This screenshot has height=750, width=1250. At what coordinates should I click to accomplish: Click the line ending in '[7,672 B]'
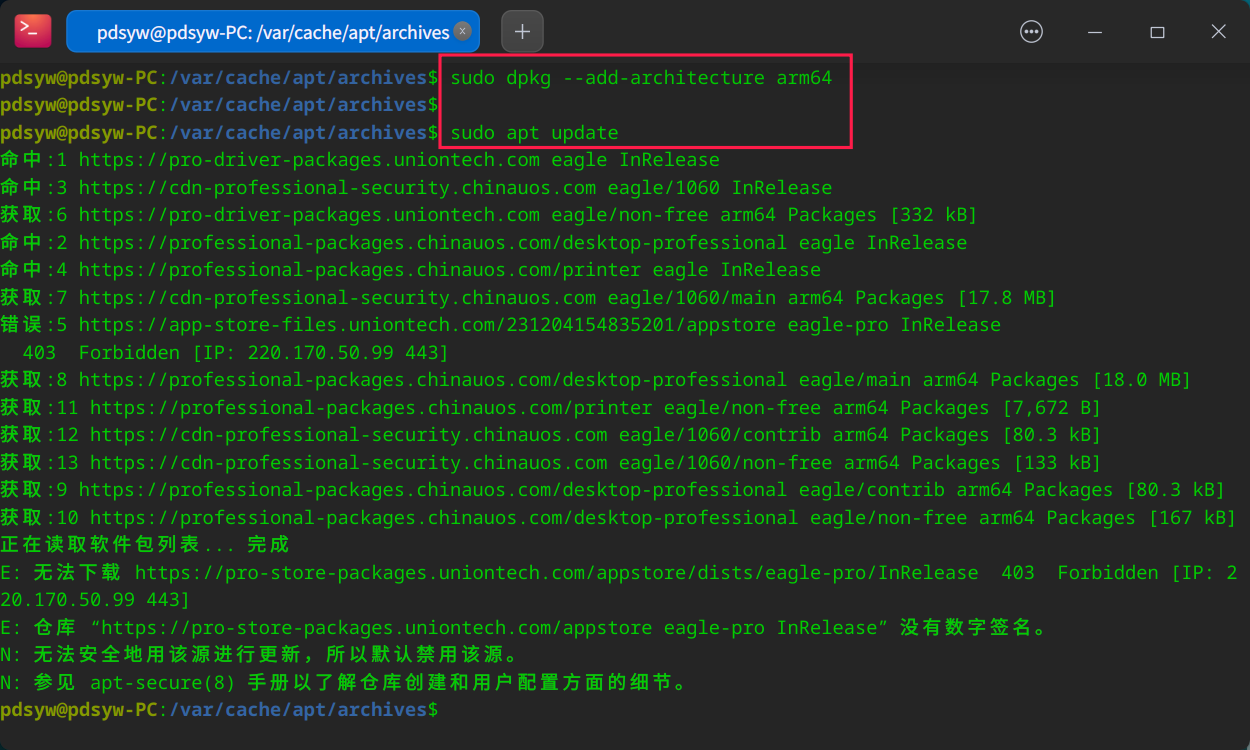coord(551,408)
